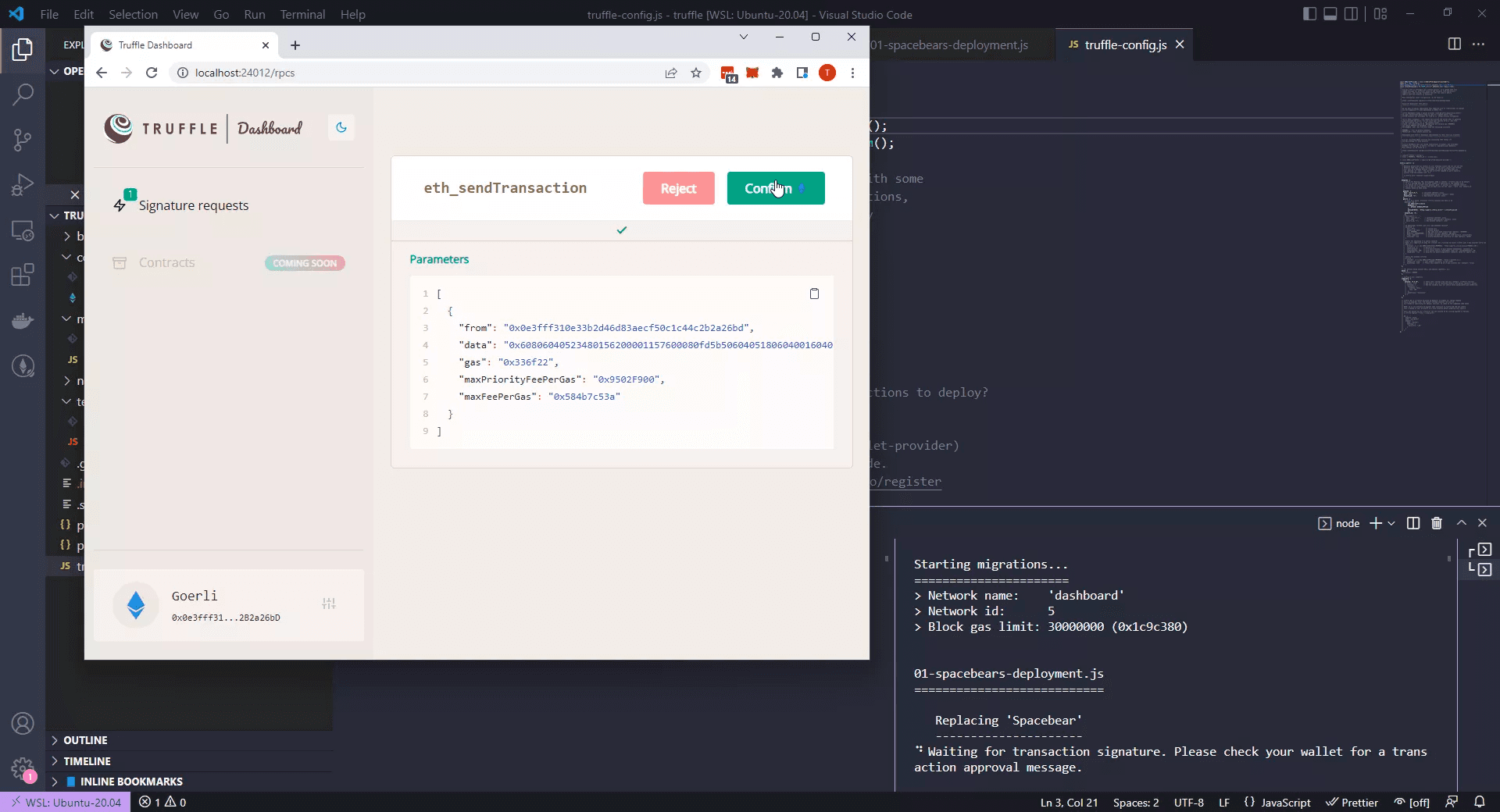Collapse the TRUFFLE folder section
The width and height of the screenshot is (1500, 812).
66,215
